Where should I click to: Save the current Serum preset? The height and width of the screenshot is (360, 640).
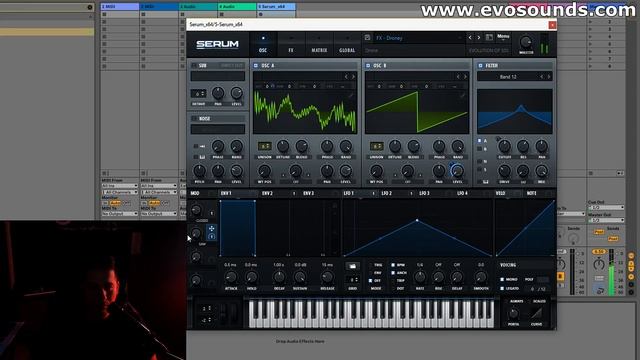click(367, 38)
